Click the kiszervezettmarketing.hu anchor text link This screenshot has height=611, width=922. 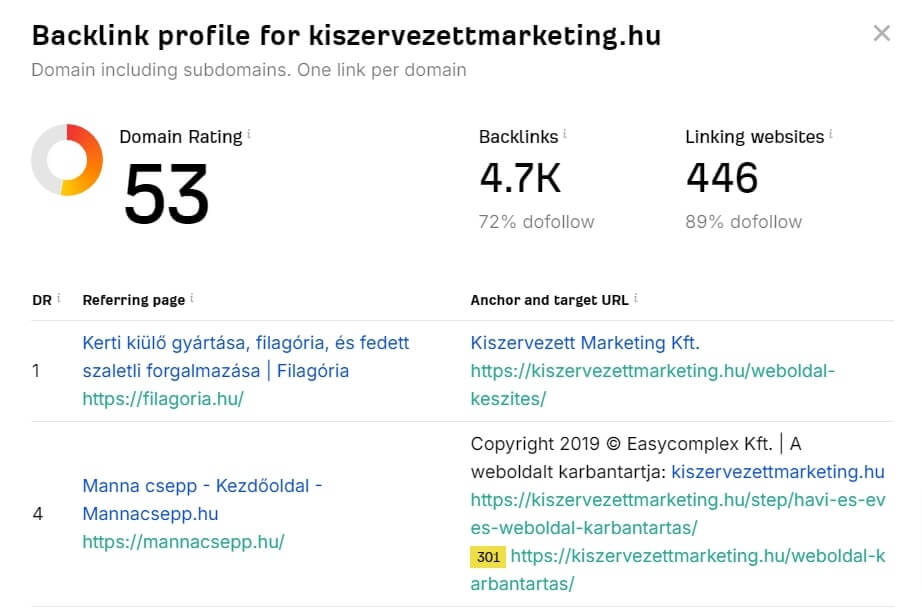coord(778,472)
